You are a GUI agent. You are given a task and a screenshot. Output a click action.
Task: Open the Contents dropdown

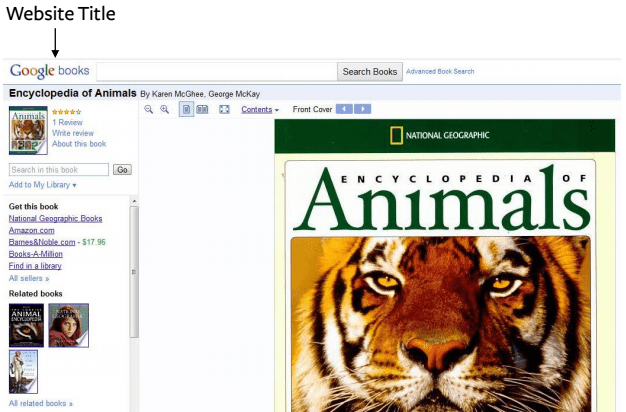pyautogui.click(x=260, y=109)
